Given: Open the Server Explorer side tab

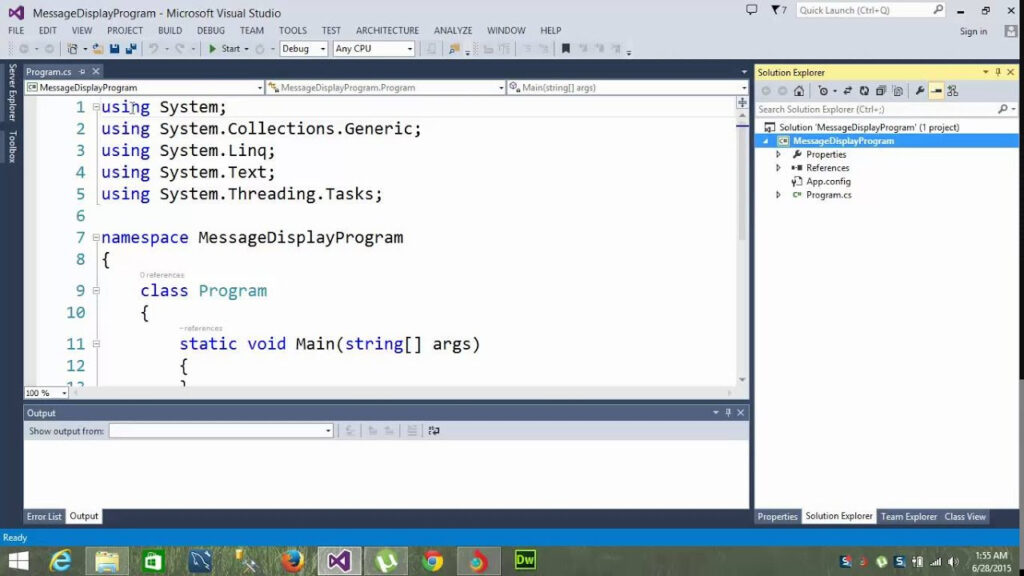Looking at the screenshot, I should point(12,92).
